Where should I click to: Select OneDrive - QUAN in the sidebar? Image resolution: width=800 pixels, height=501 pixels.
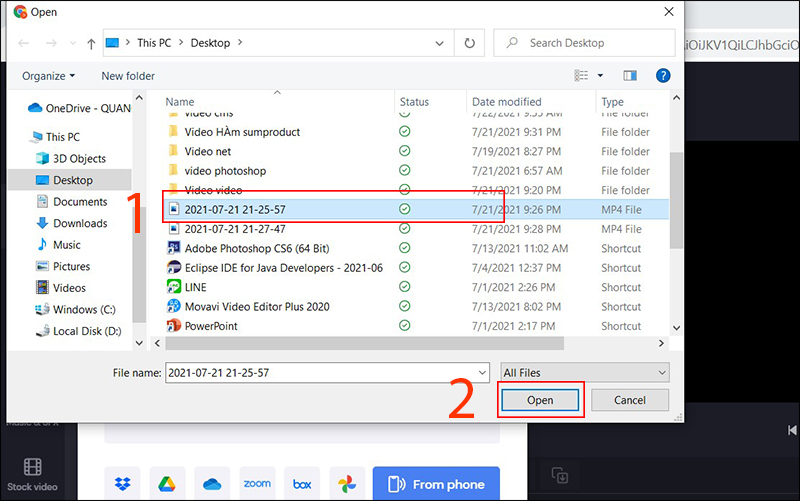[79, 108]
